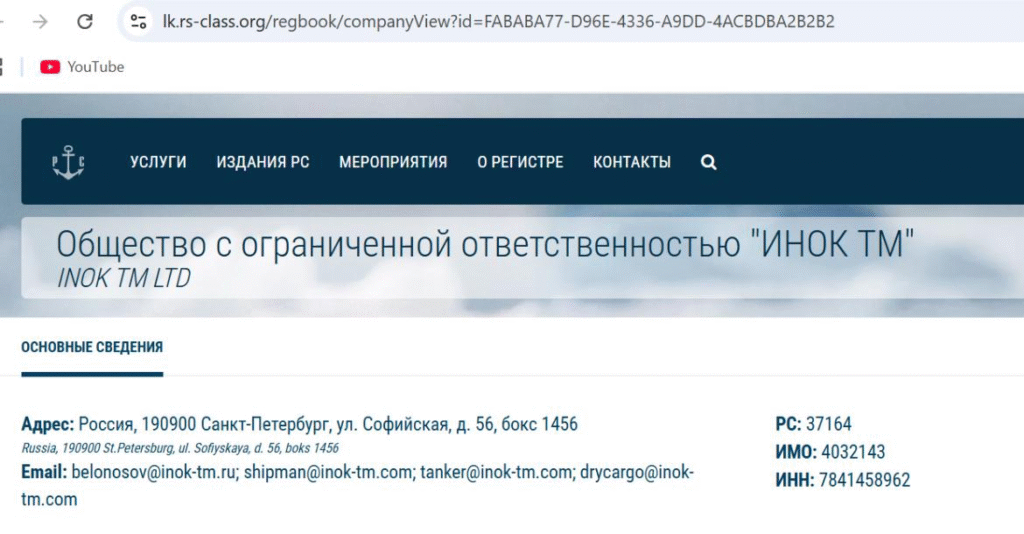Click the "ИНОК ТМ" company heading
1024x534 pixels.
click(485, 245)
